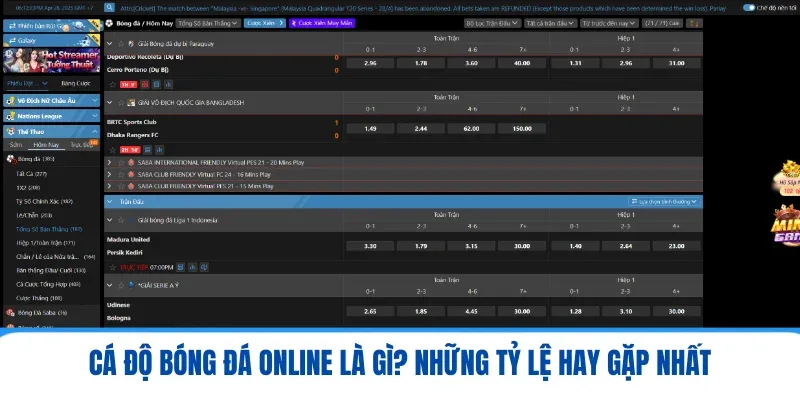
Task: Open red scoreboard icon for Cerro Porteno match
Action: pyautogui.click(x=145, y=85)
